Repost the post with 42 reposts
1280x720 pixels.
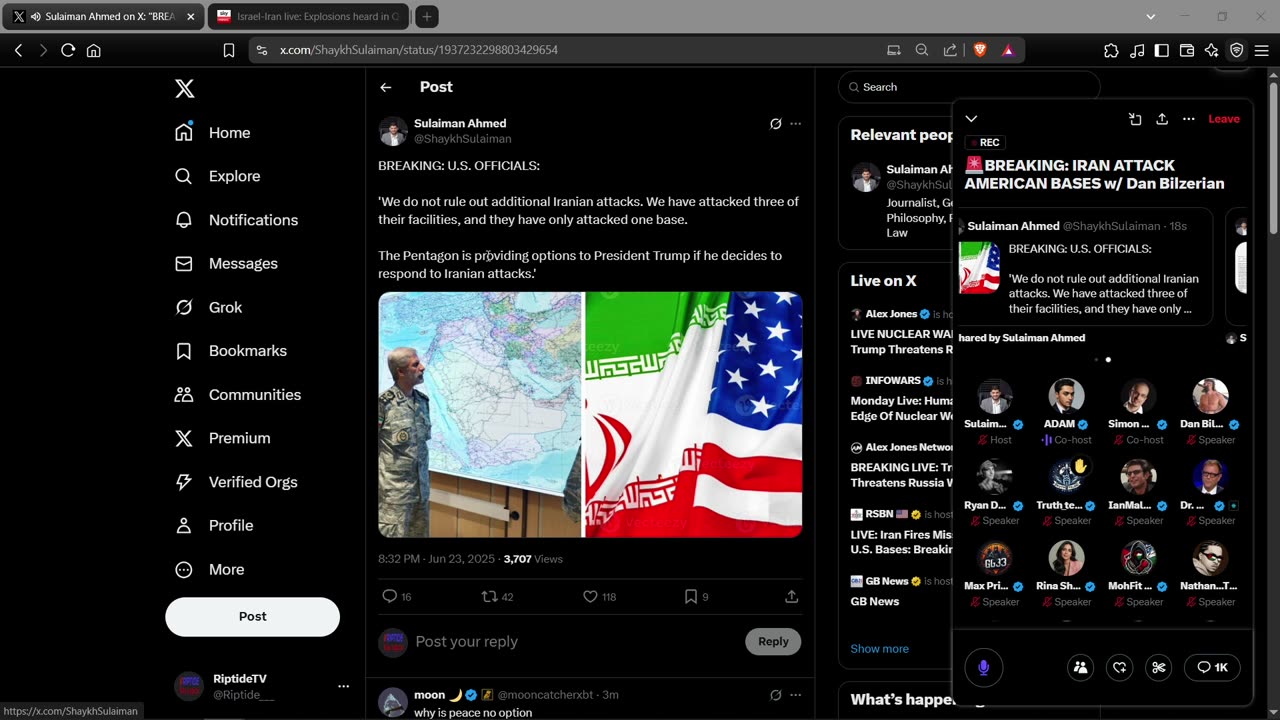(497, 596)
